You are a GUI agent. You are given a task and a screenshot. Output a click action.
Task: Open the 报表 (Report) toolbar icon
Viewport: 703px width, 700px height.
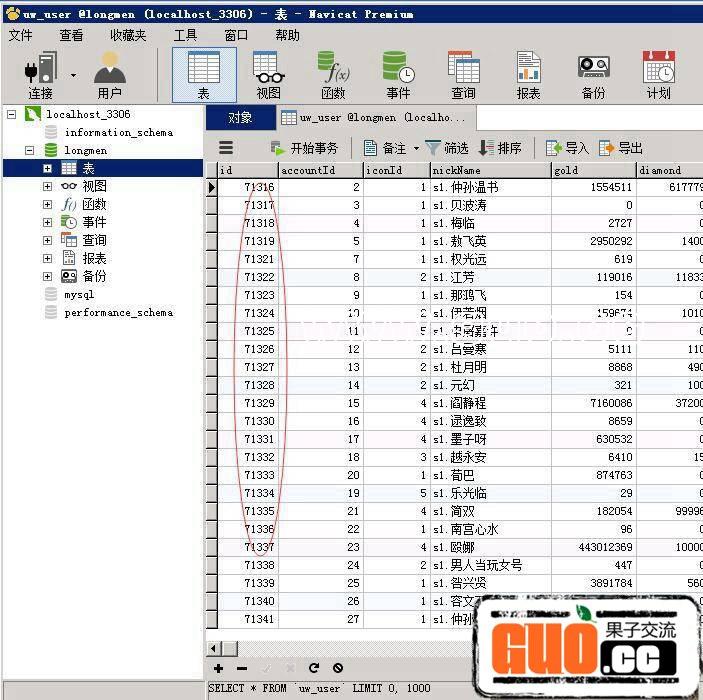(528, 74)
